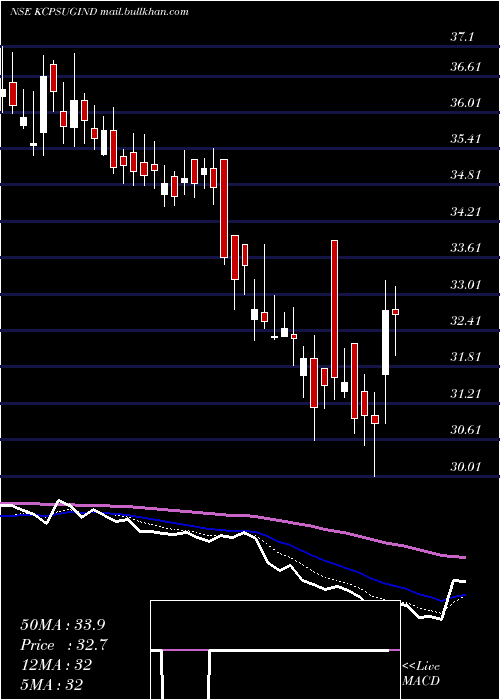Click the 'Price : 32.7' legend text
This screenshot has width=500, height=700.
pyautogui.click(x=64, y=645)
